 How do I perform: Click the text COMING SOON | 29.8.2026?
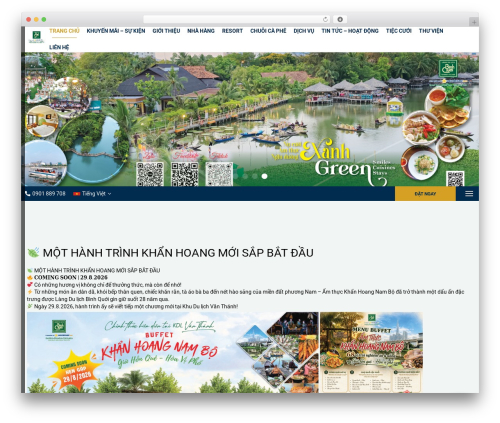[71, 277]
